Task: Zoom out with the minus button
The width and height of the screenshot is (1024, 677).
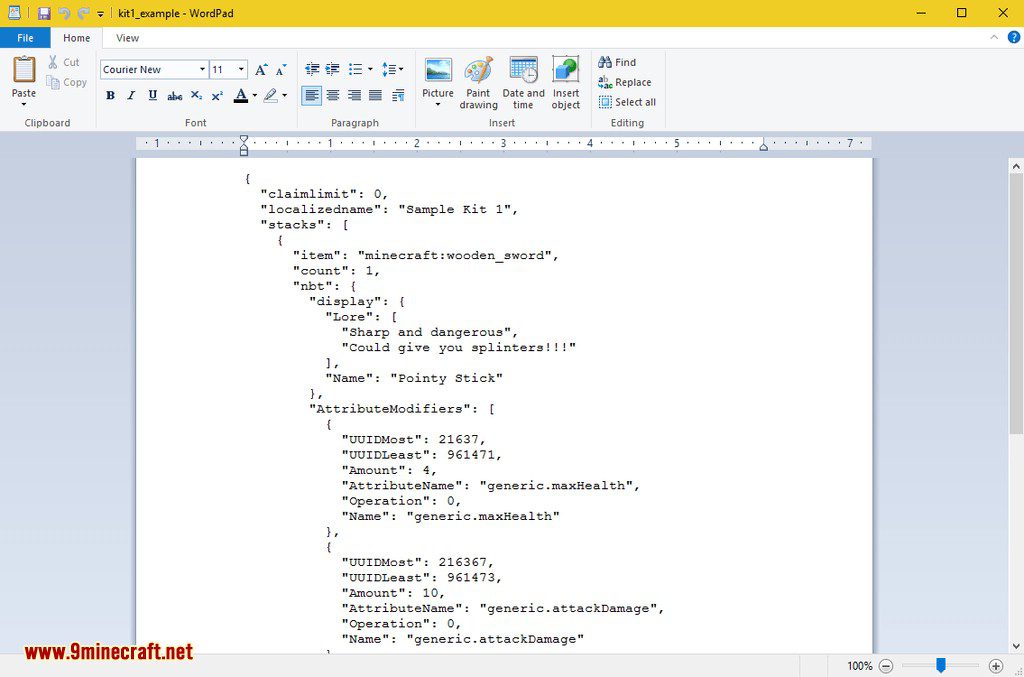Action: coord(886,666)
